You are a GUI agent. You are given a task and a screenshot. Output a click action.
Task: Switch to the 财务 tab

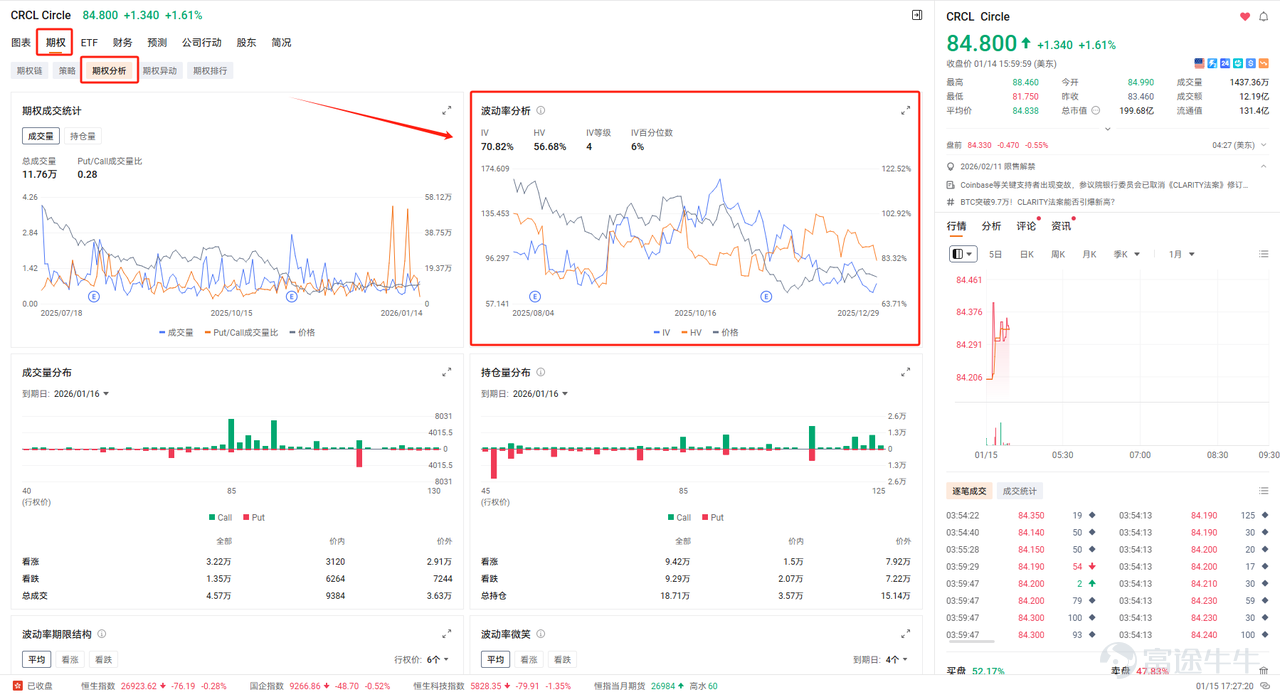[123, 43]
